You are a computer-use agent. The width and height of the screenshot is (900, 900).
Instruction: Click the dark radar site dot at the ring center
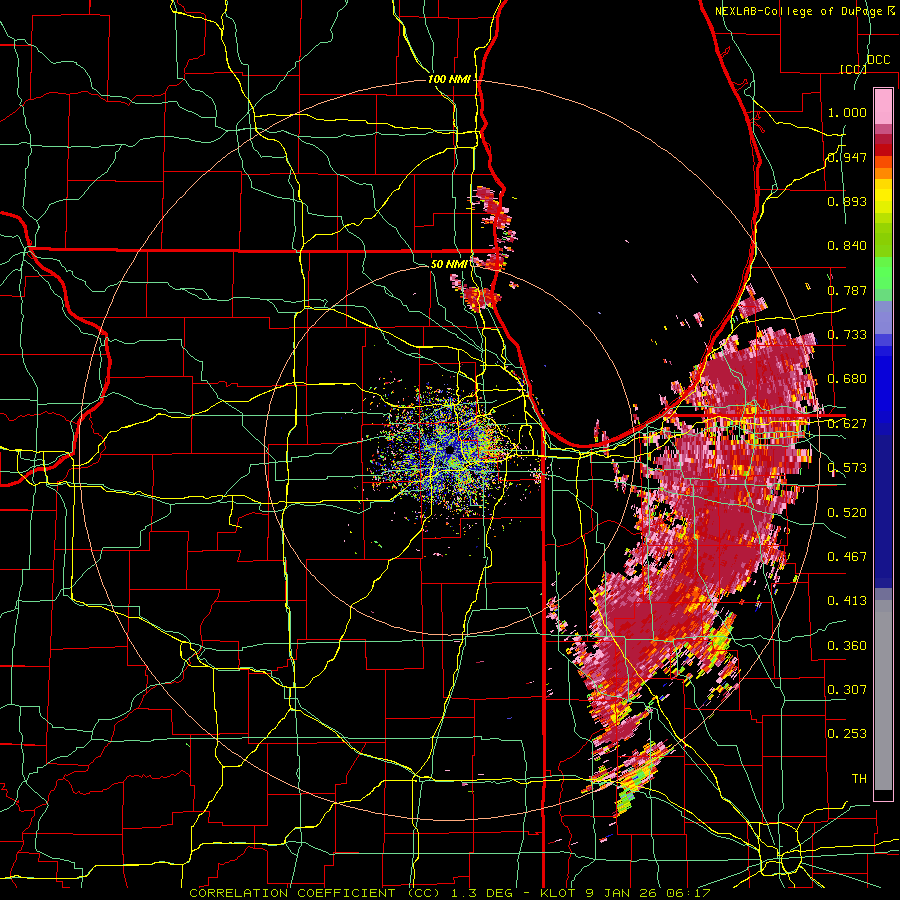tap(449, 450)
